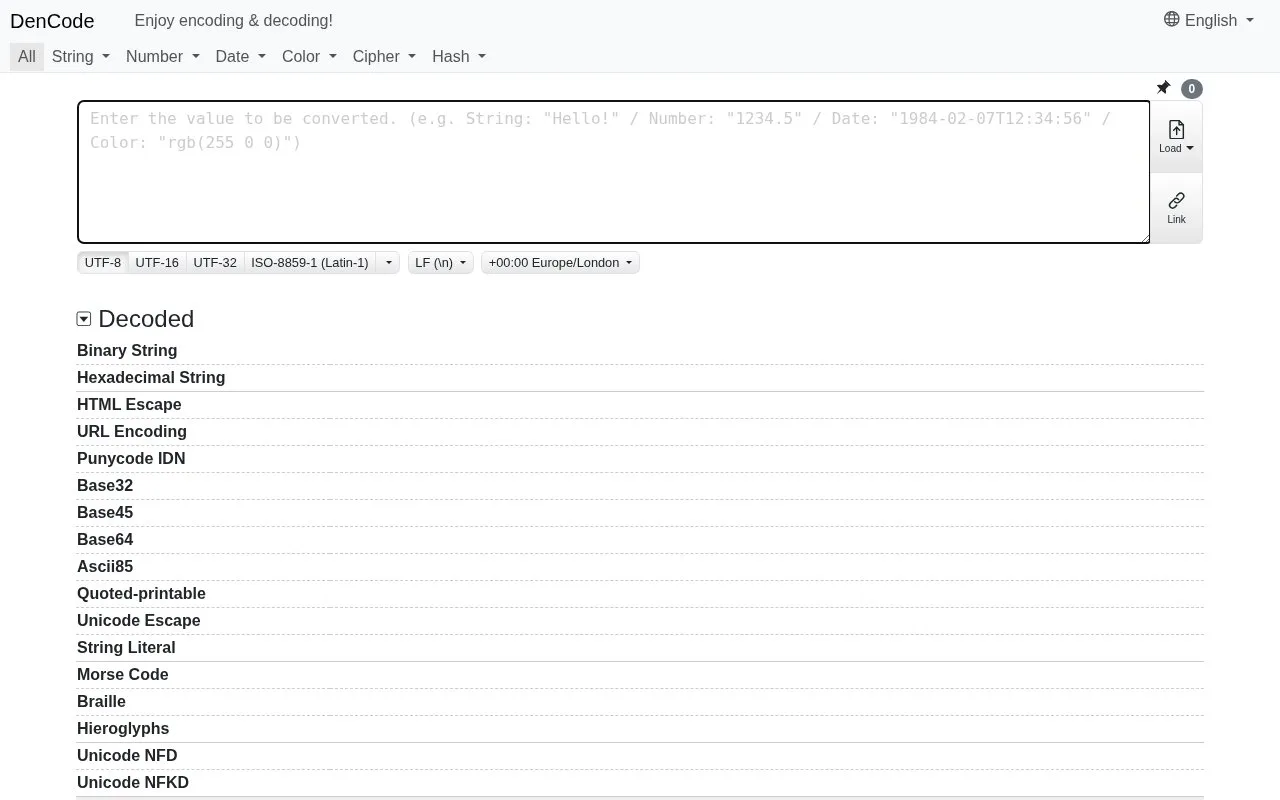Click the Base45 row
The width and height of the screenshot is (1280, 800).
tap(640, 513)
